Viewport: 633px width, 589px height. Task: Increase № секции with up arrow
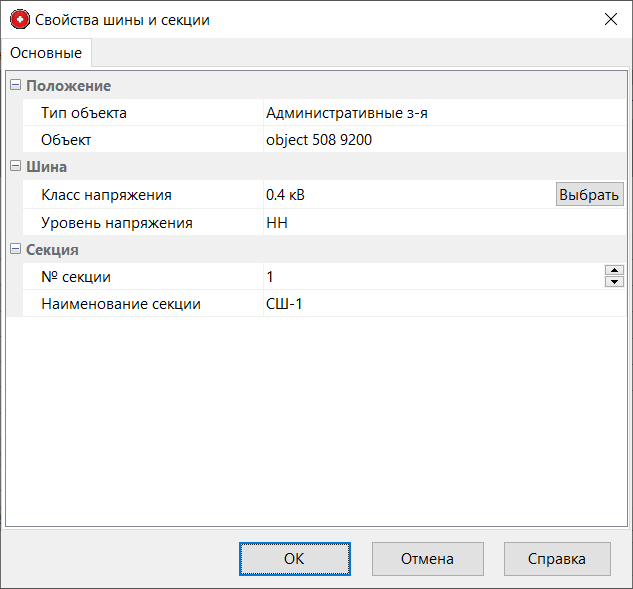click(x=614, y=270)
